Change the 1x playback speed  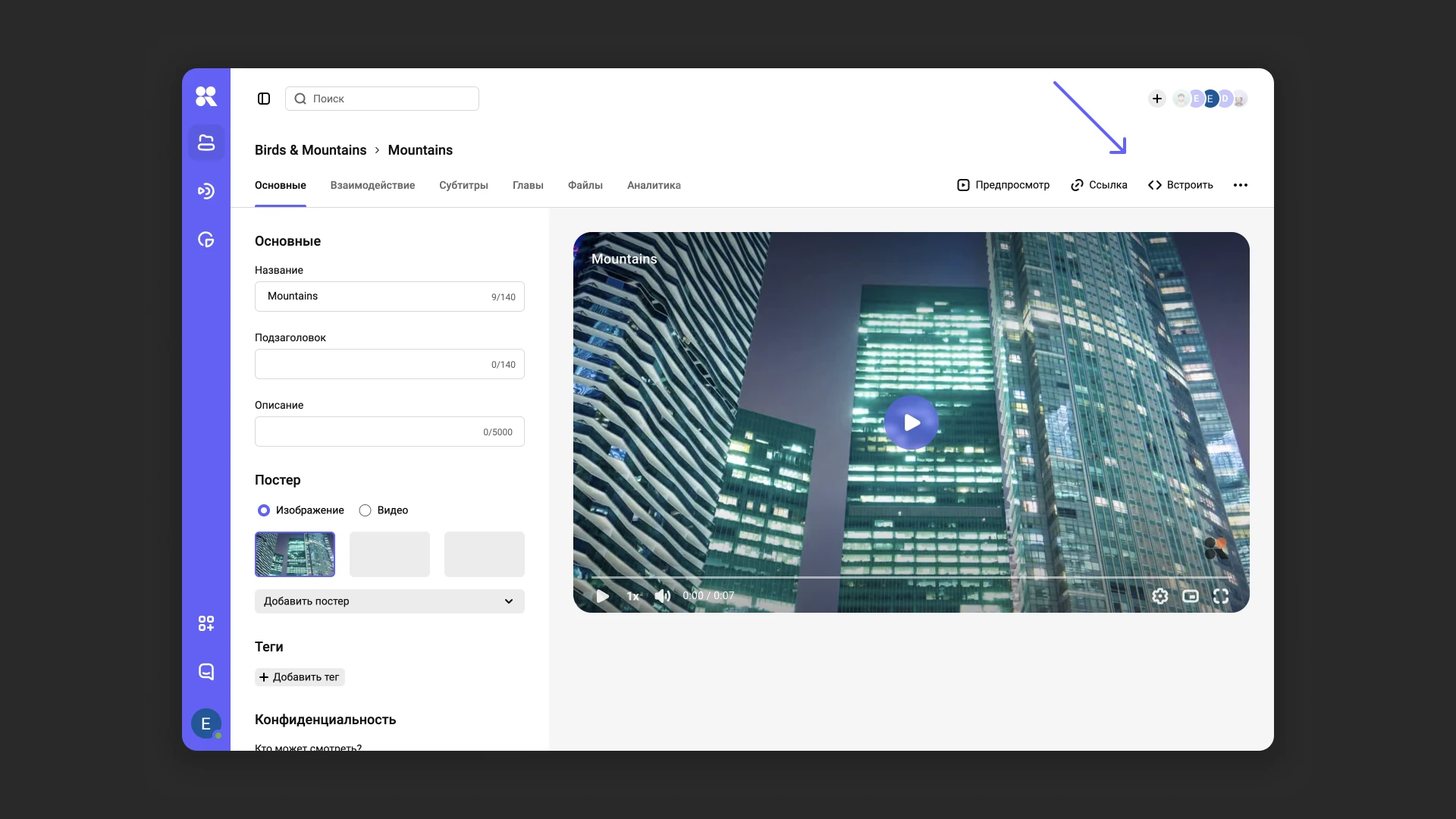click(632, 596)
